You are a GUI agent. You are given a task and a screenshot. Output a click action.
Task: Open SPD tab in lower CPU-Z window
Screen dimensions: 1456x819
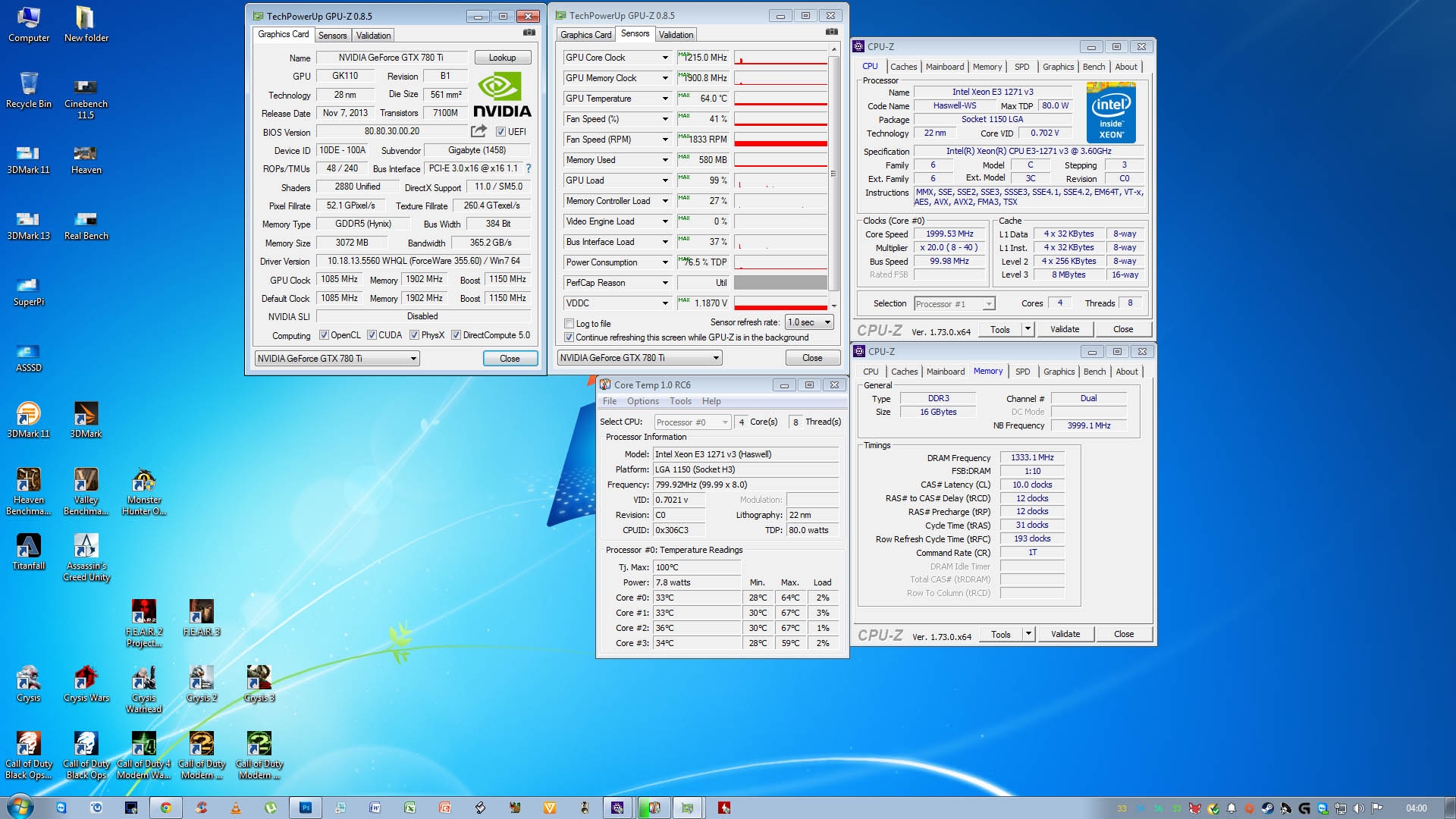click(x=1022, y=372)
